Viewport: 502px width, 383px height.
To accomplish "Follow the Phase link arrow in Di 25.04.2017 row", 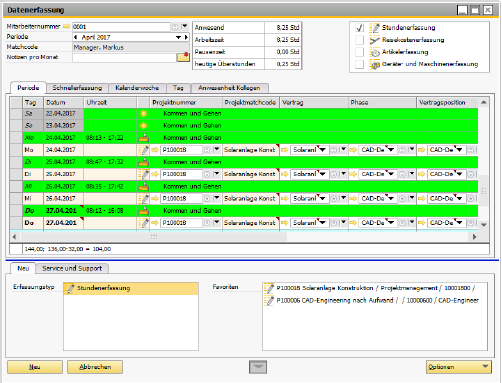I will click(353, 174).
